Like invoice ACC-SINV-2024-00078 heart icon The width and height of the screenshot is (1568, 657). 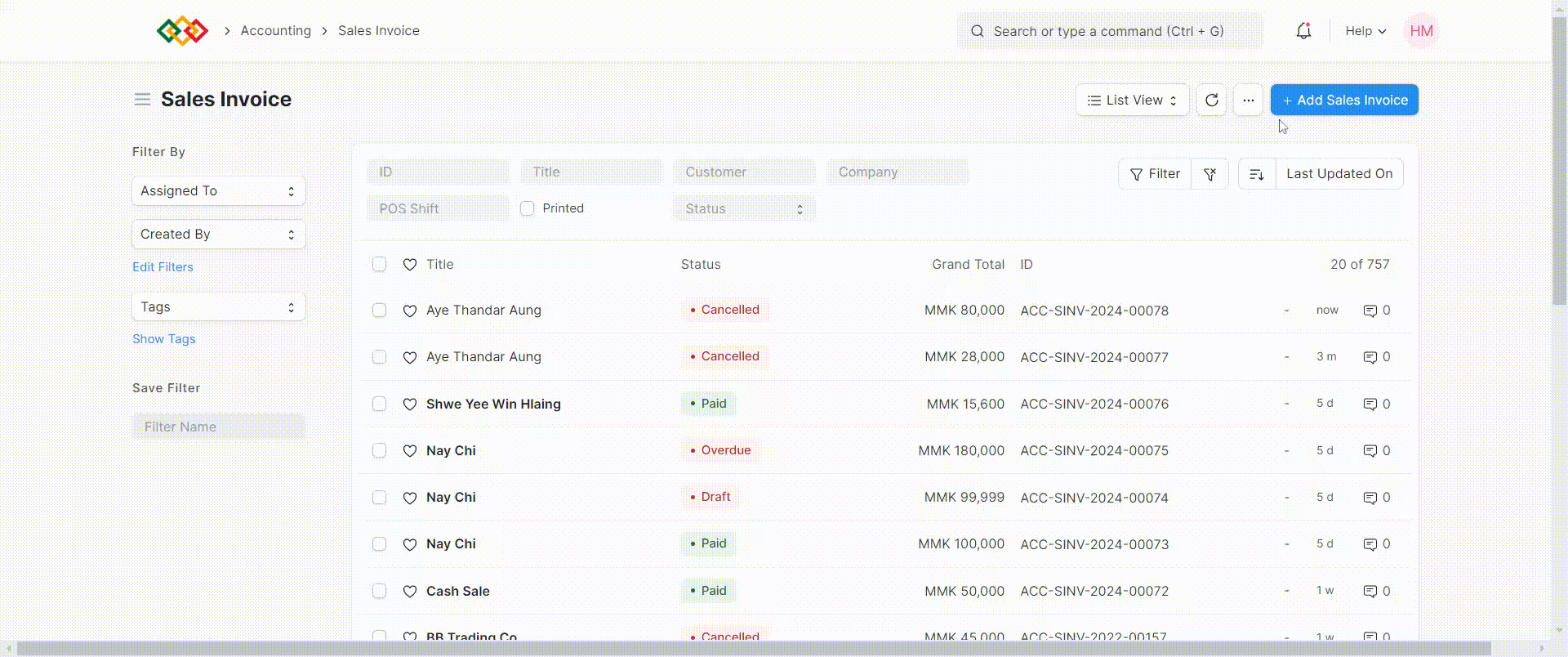click(410, 311)
